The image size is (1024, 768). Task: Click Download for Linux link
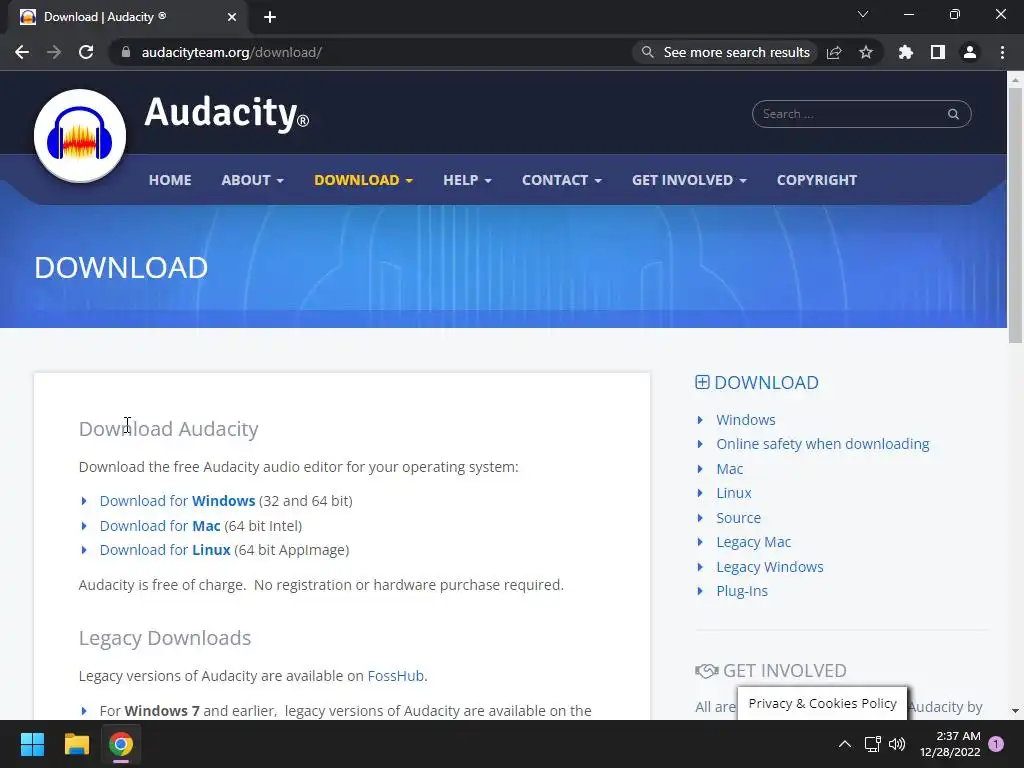tap(165, 550)
